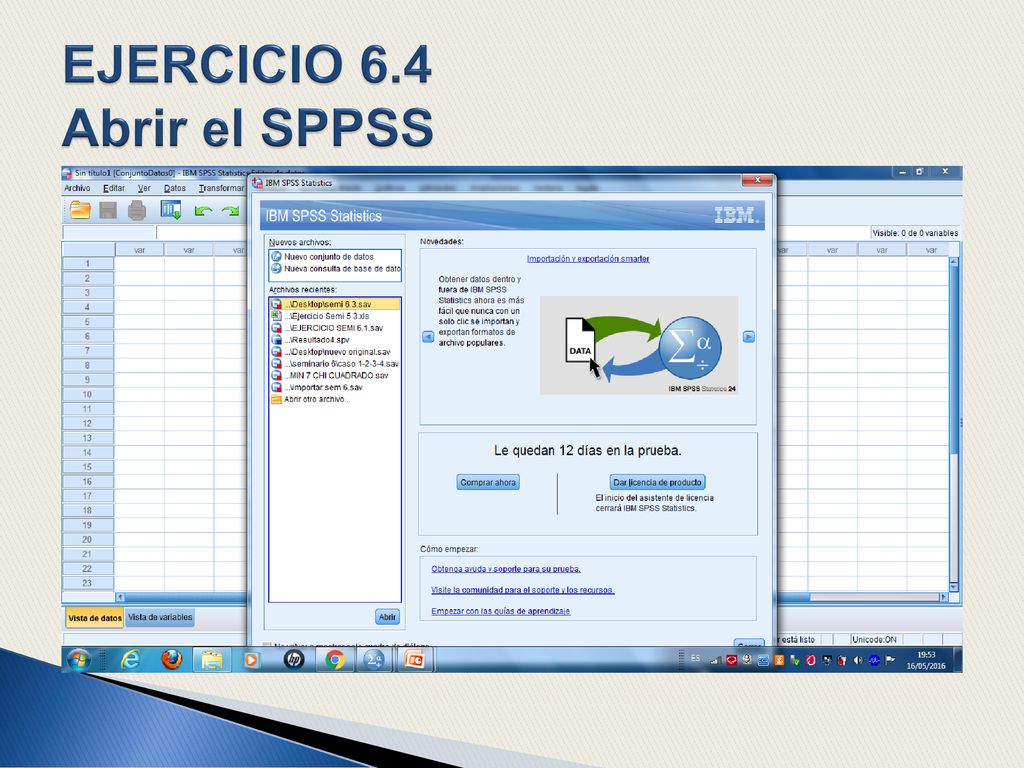Select recent file Importar sem 6.sav

point(335,387)
